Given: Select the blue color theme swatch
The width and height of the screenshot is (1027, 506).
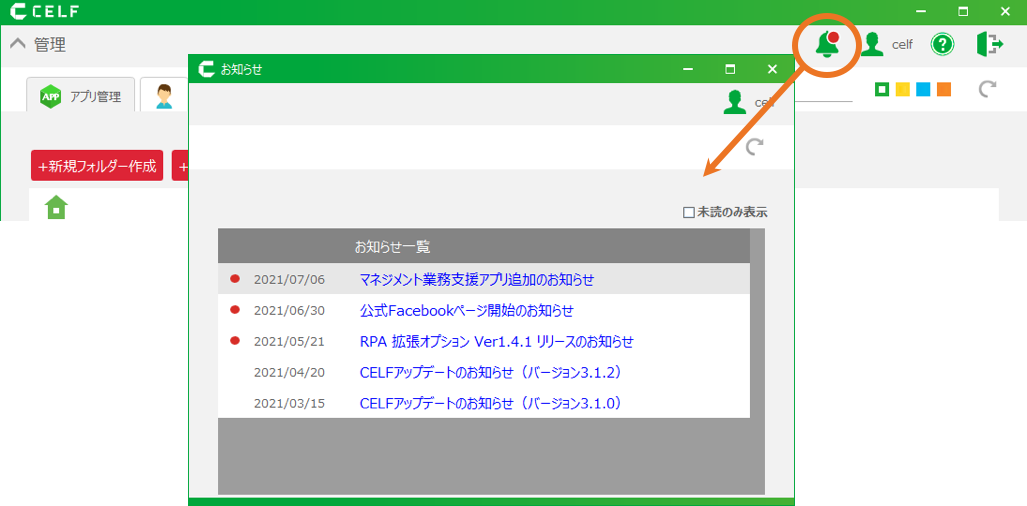Looking at the screenshot, I should 923,89.
